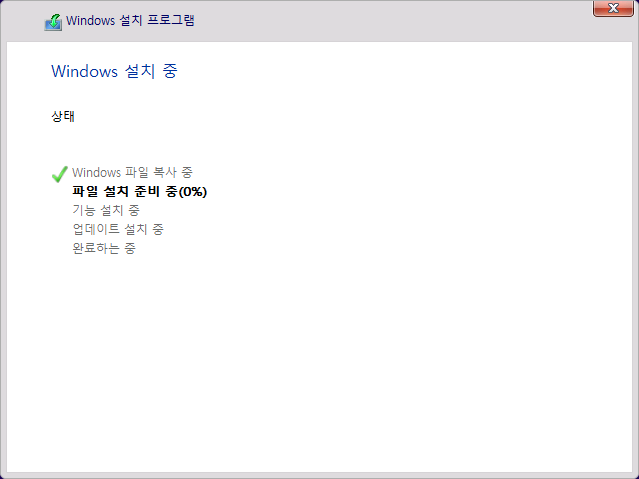The width and height of the screenshot is (639, 479).
Task: Click the '상태' label
Action: [x=63, y=116]
